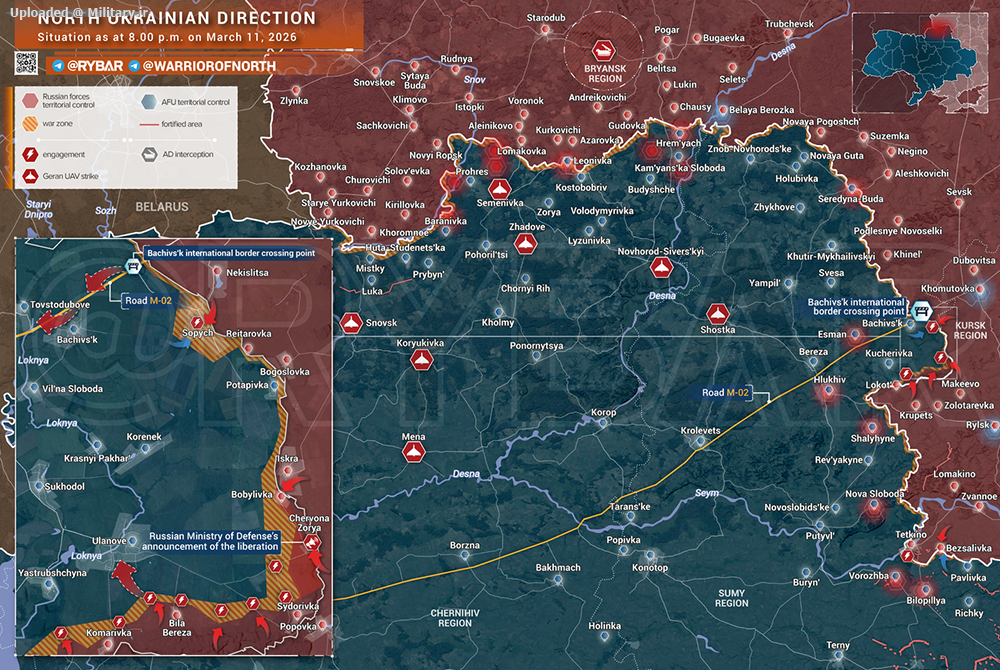Click the Trubchevsk town label

pos(789,24)
